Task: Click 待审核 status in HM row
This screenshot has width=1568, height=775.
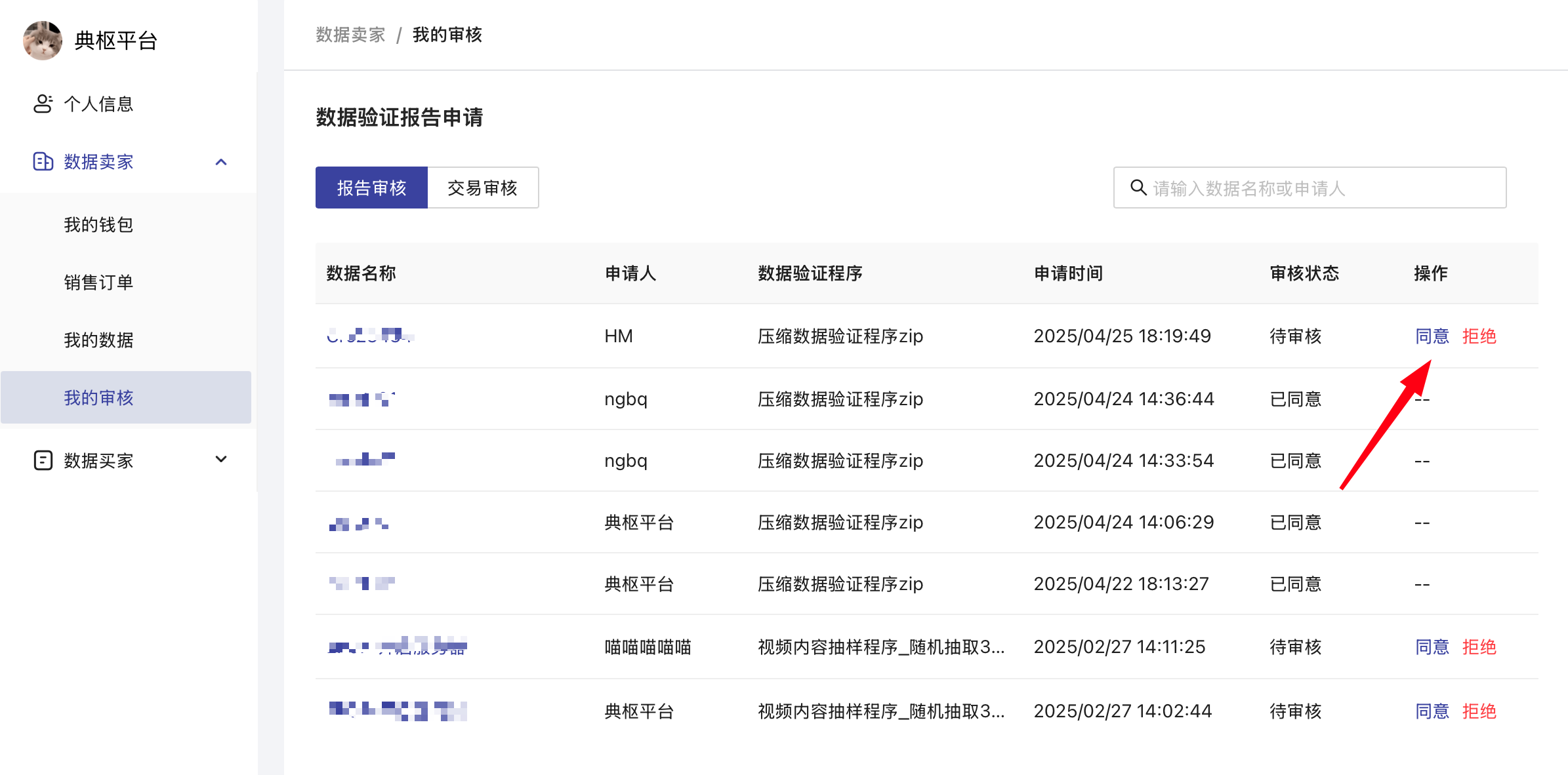Action: (1296, 336)
